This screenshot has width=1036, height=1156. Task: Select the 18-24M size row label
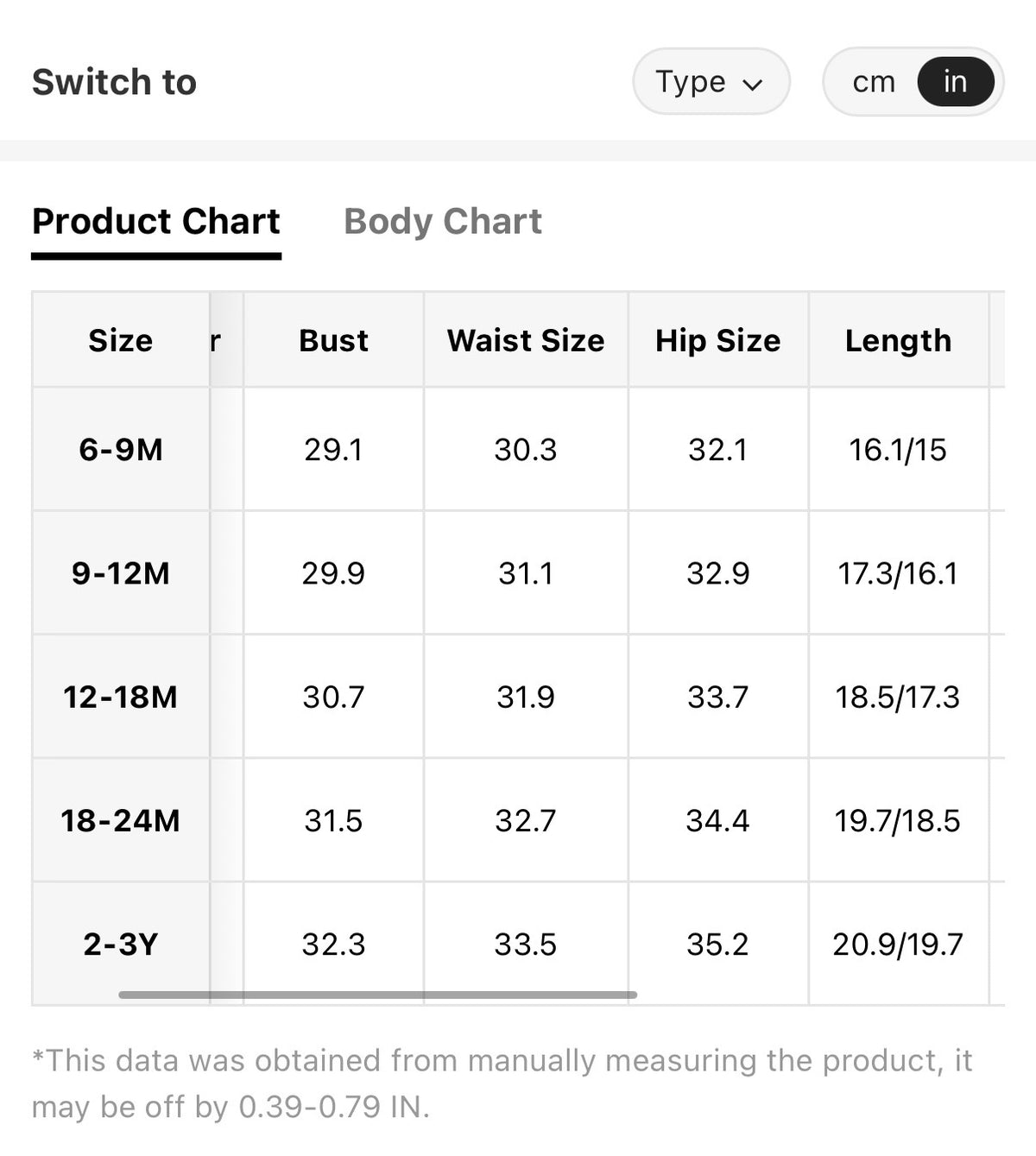click(121, 819)
